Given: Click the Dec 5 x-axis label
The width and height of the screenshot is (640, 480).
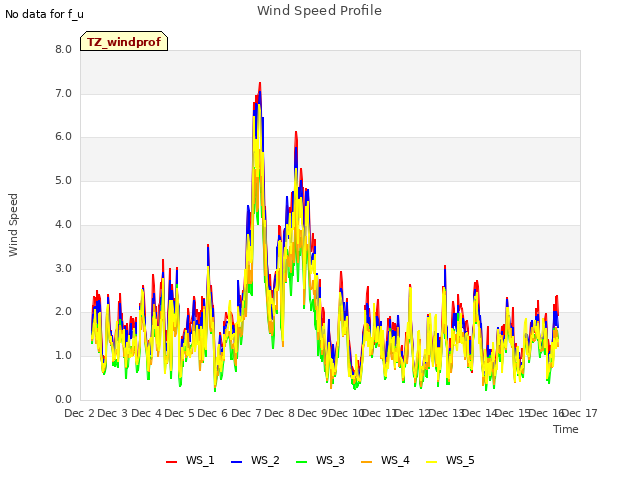Looking at the screenshot, I should point(180,413).
